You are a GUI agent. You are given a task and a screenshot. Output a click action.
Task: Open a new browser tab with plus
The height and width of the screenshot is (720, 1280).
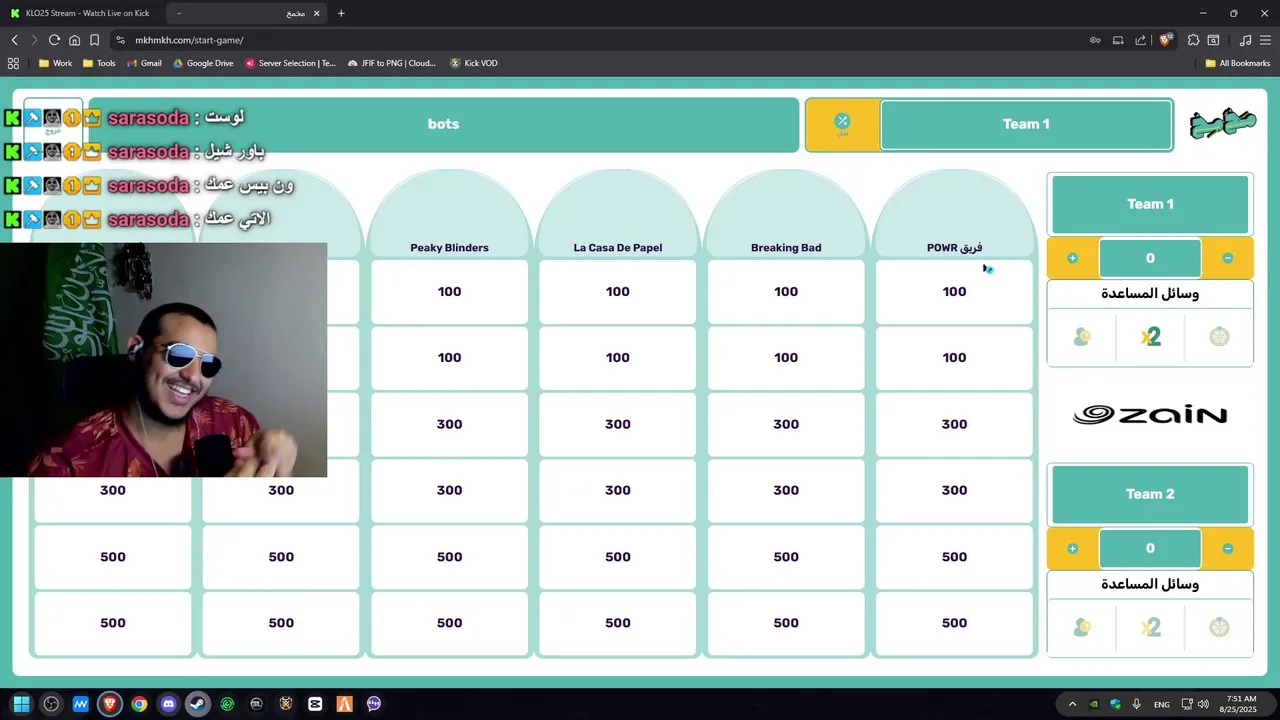(x=341, y=13)
